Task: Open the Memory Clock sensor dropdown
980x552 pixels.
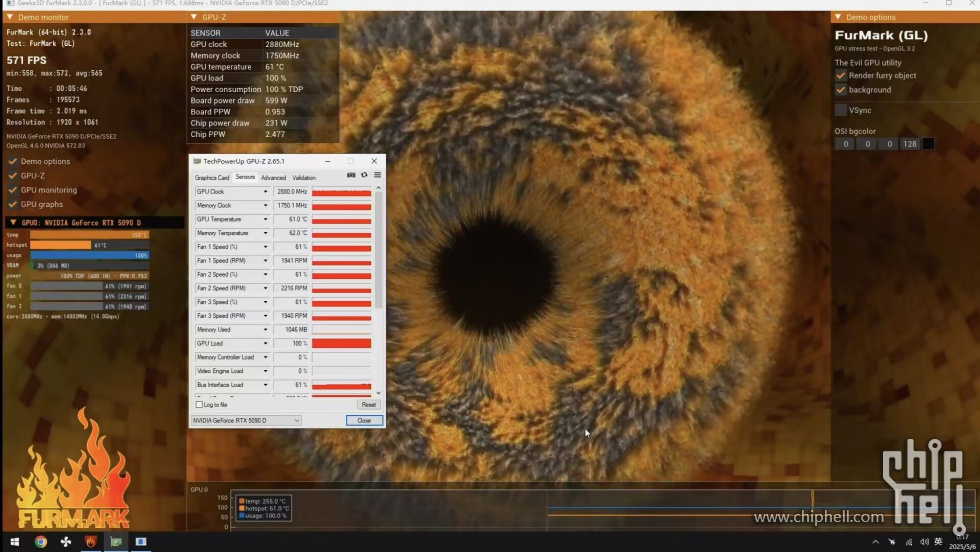Action: pos(265,206)
